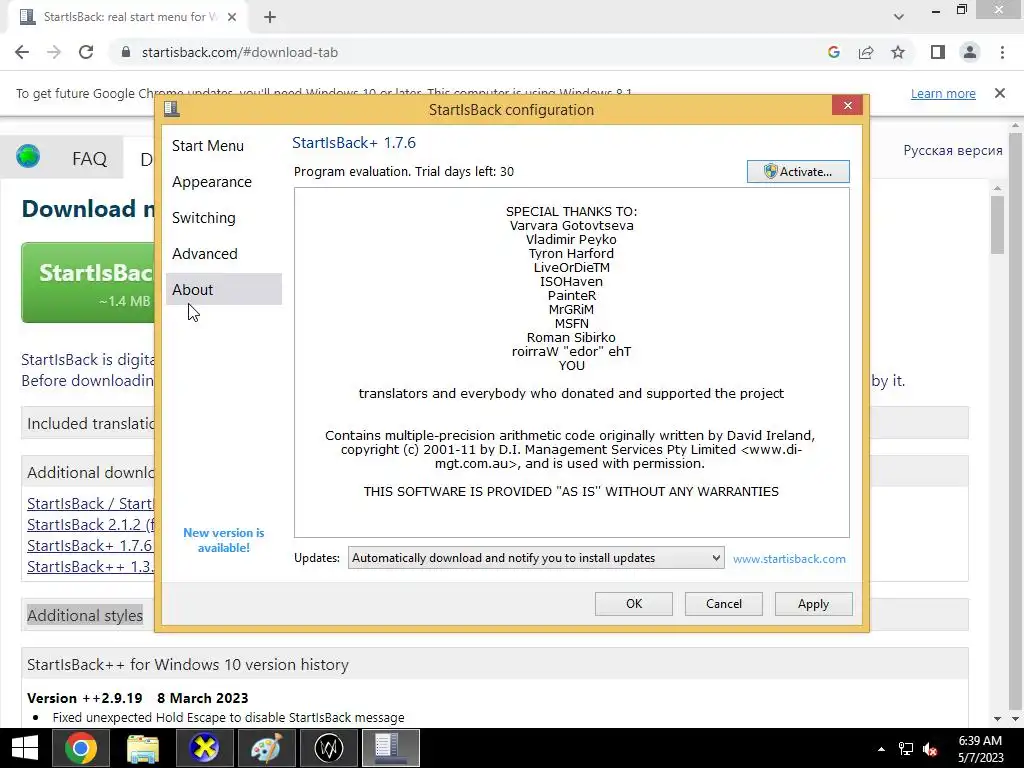This screenshot has width=1024, height=768.
Task: Close the StartIsBack configuration dialog
Action: [848, 105]
